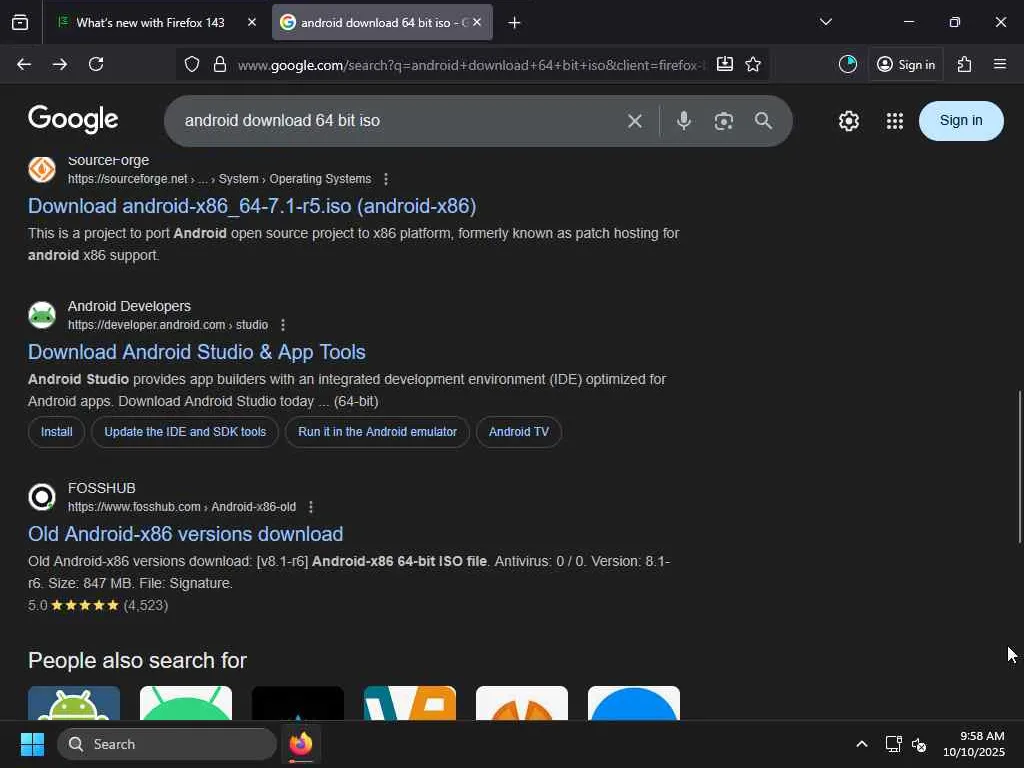This screenshot has width=1024, height=768.
Task: Open the Google apps grid
Action: pyautogui.click(x=895, y=121)
